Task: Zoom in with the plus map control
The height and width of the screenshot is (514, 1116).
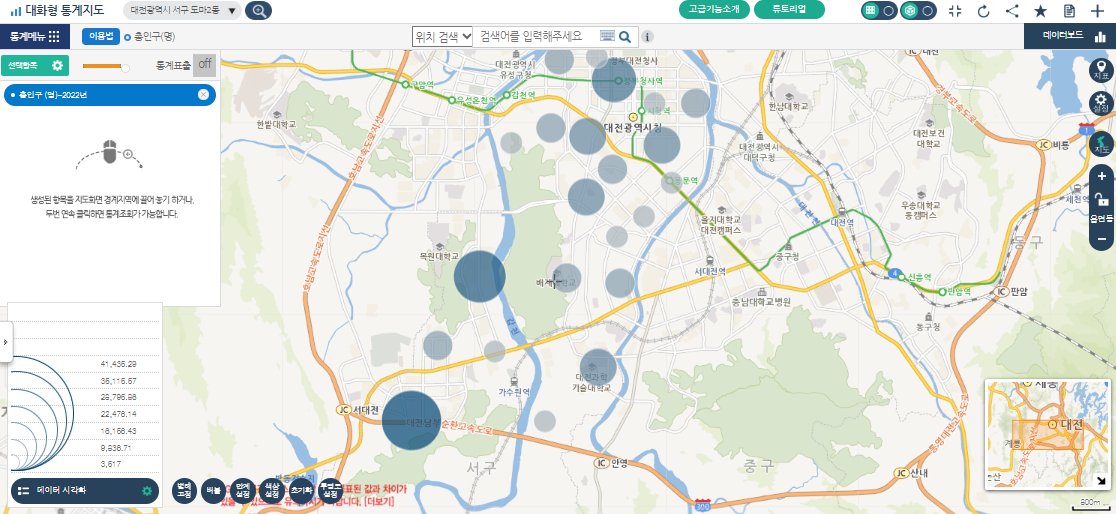Action: pyautogui.click(x=1101, y=175)
